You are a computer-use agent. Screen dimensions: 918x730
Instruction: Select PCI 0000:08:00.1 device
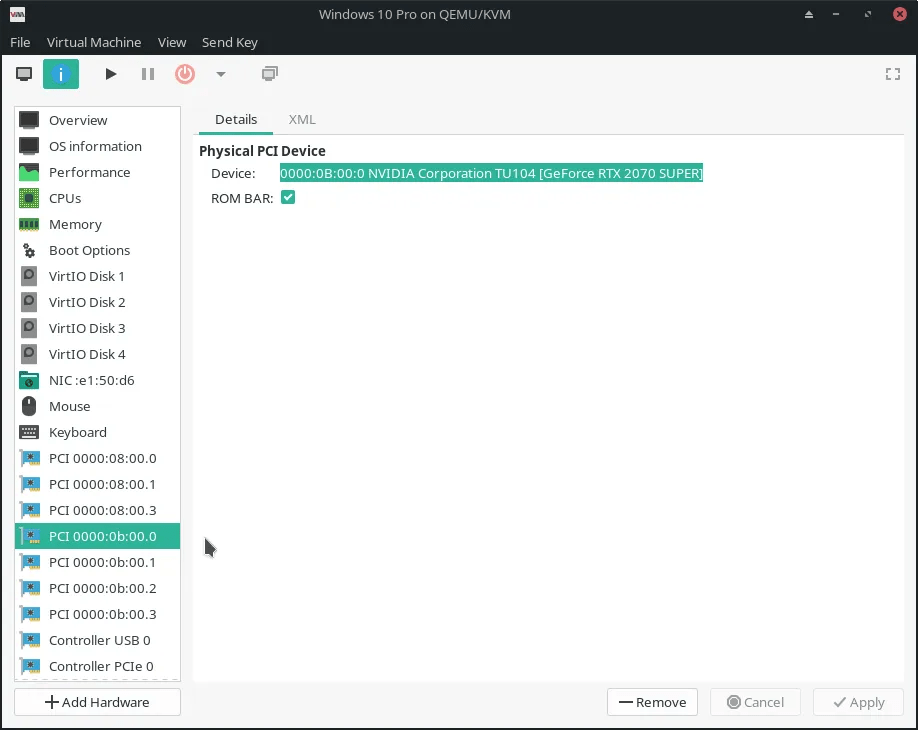pos(97,485)
